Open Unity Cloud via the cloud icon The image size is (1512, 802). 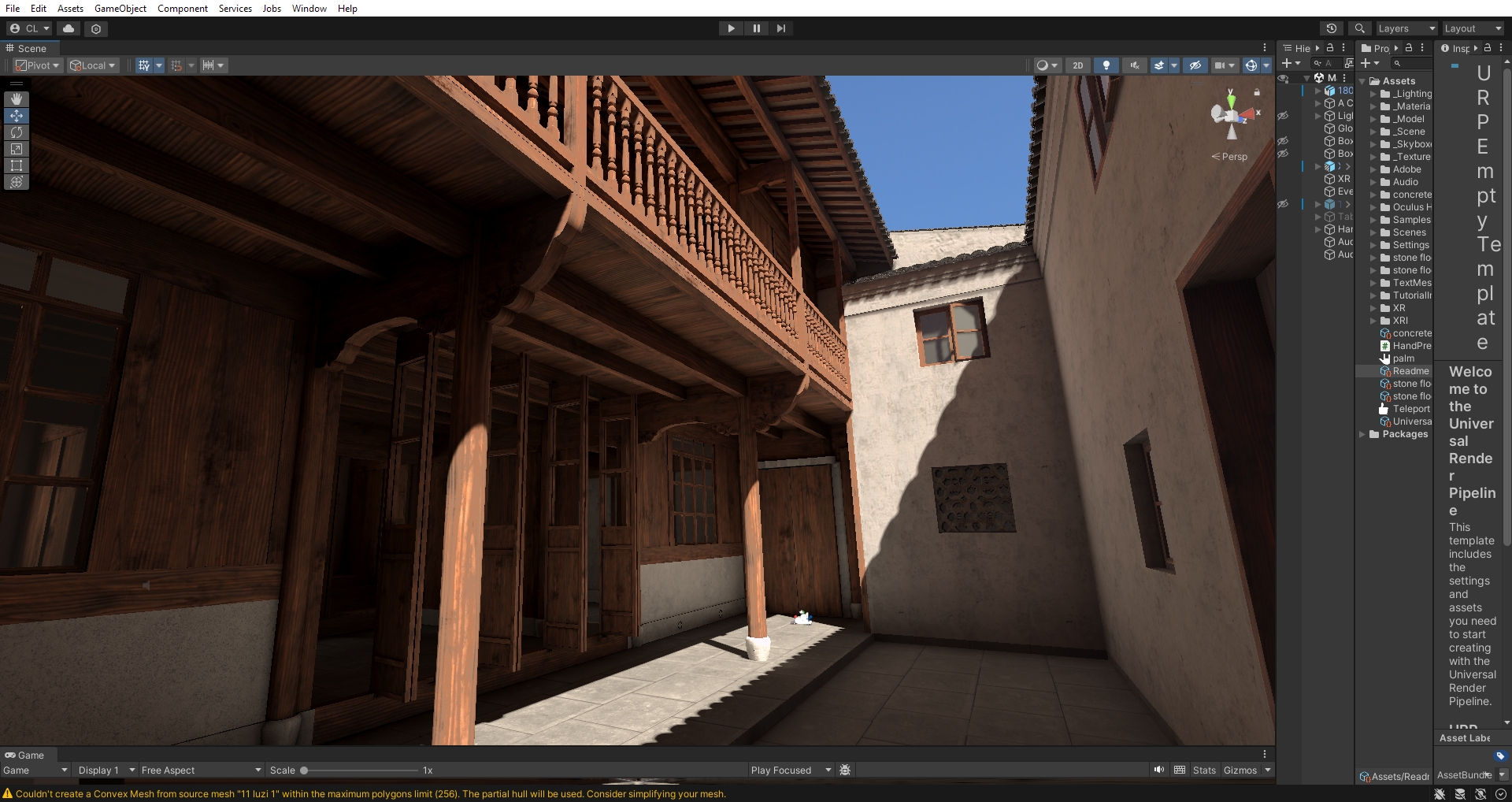coord(69,28)
